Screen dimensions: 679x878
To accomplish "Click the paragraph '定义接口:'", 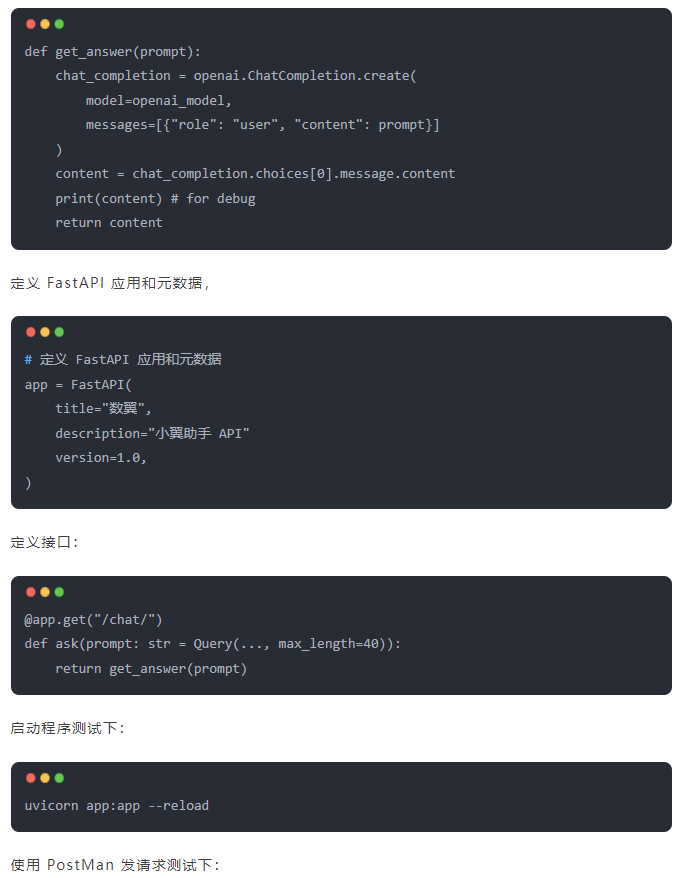I will coord(44,542).
